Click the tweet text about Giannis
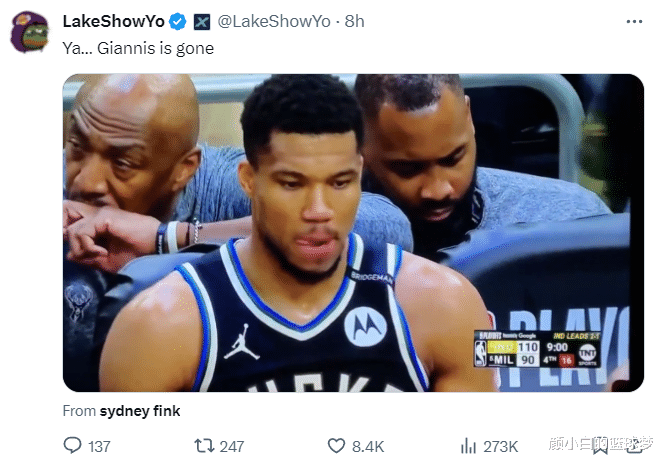Screen dimensions: 661x461 138,48
